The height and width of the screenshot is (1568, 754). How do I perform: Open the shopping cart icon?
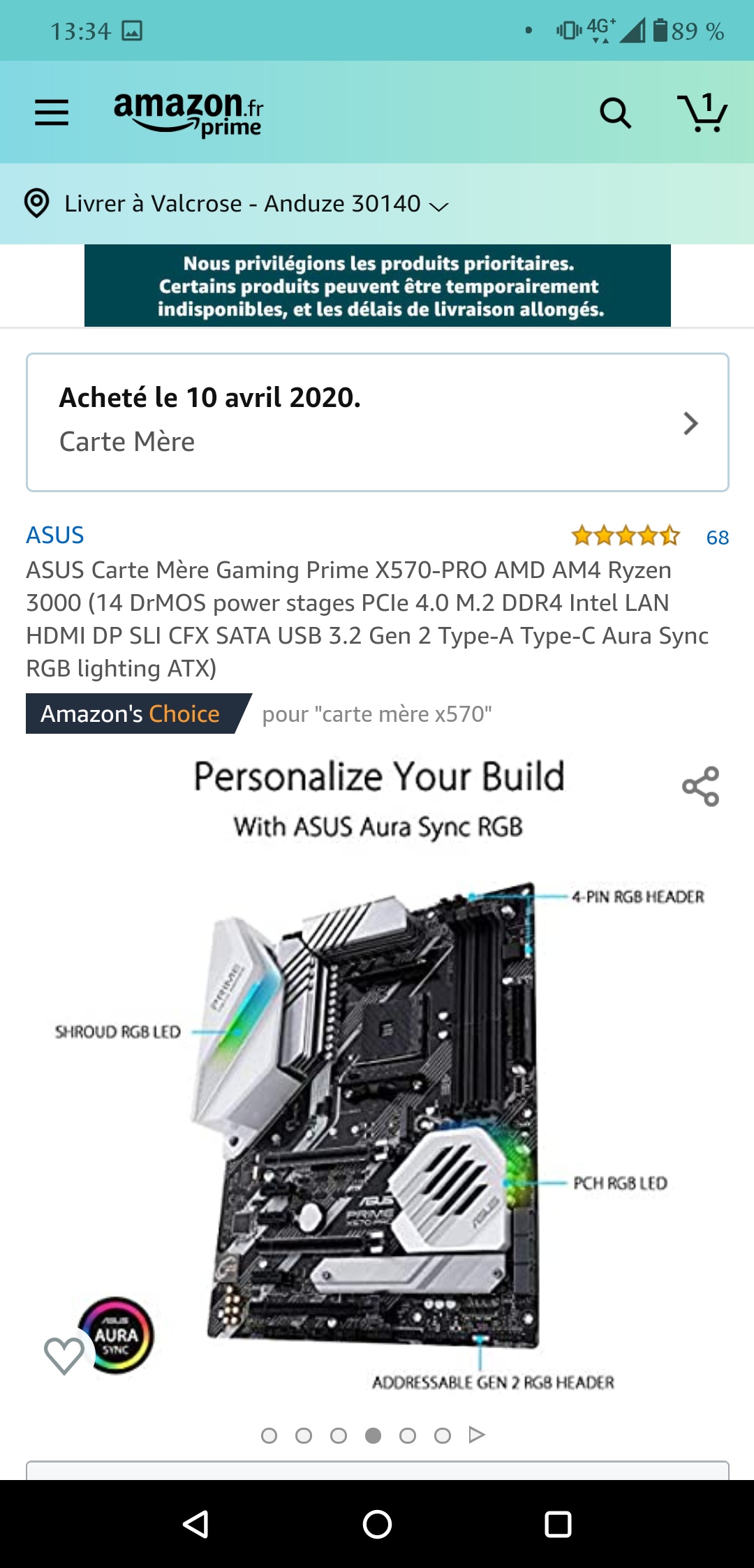[x=702, y=112]
